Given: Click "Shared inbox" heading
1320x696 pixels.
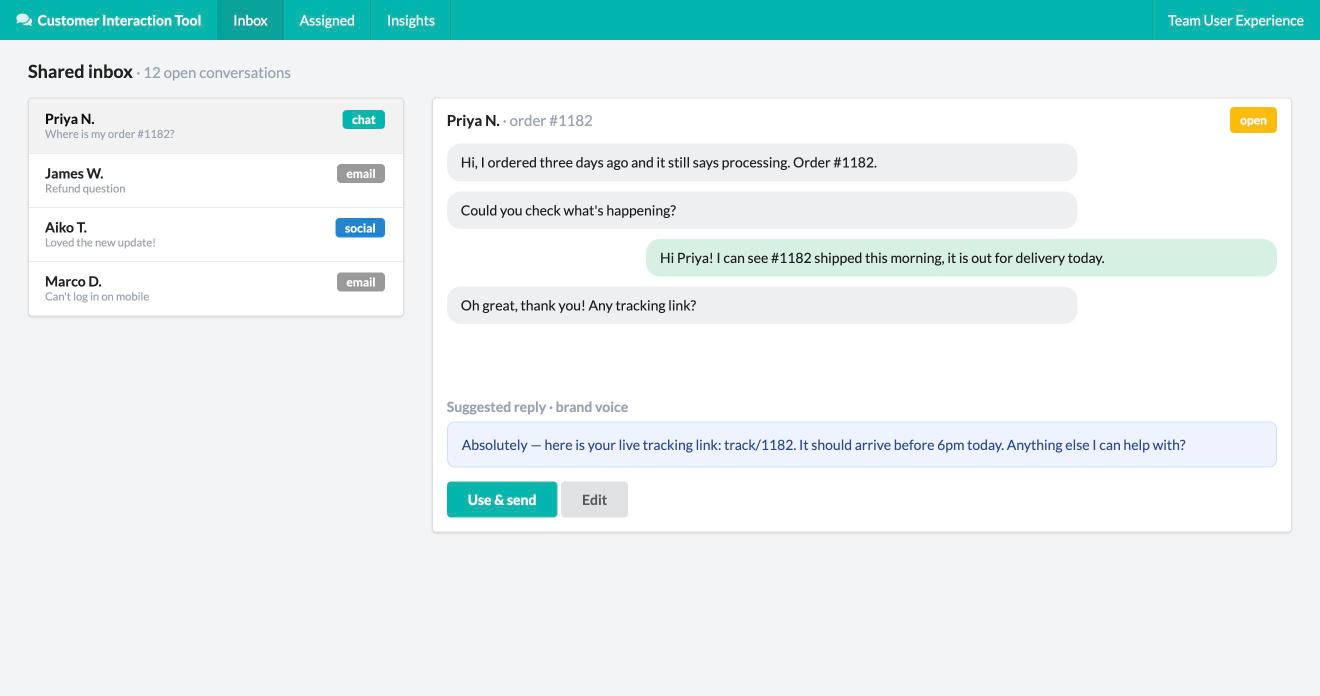Looking at the screenshot, I should [x=80, y=72].
